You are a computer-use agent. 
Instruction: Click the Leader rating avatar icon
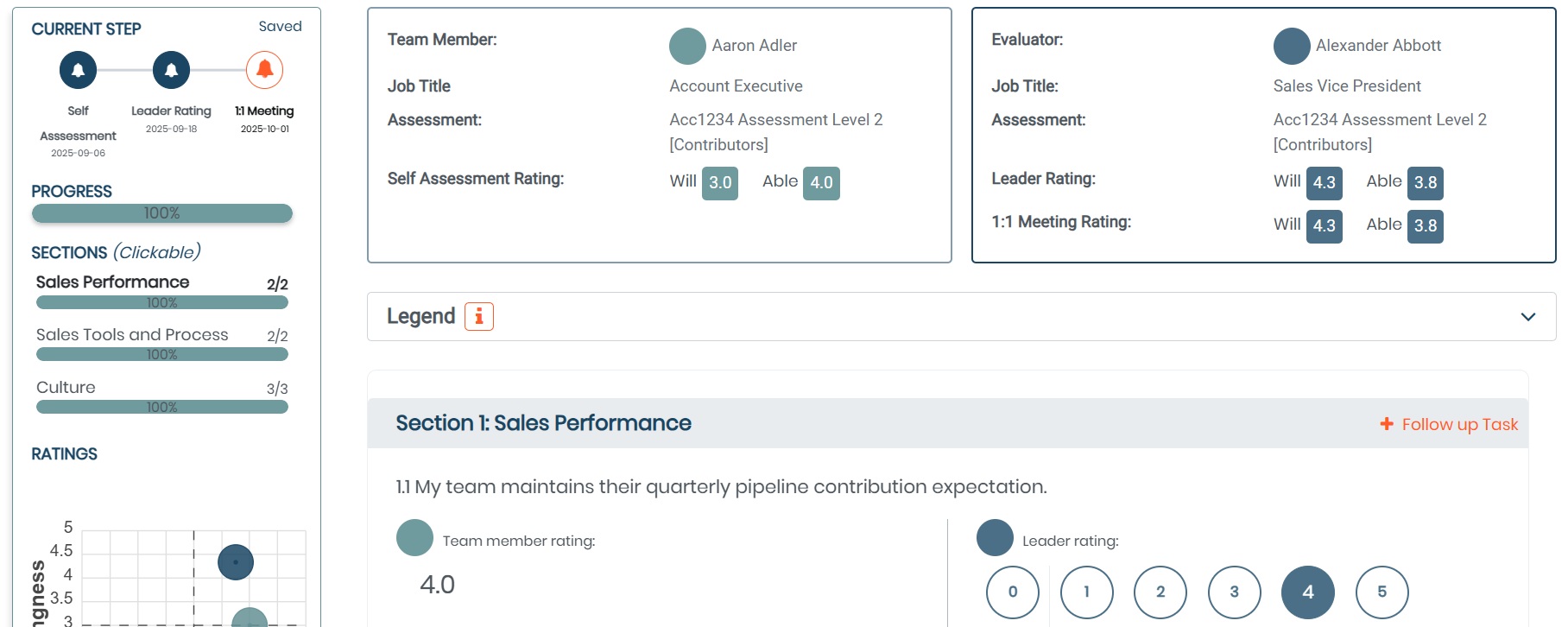click(995, 537)
